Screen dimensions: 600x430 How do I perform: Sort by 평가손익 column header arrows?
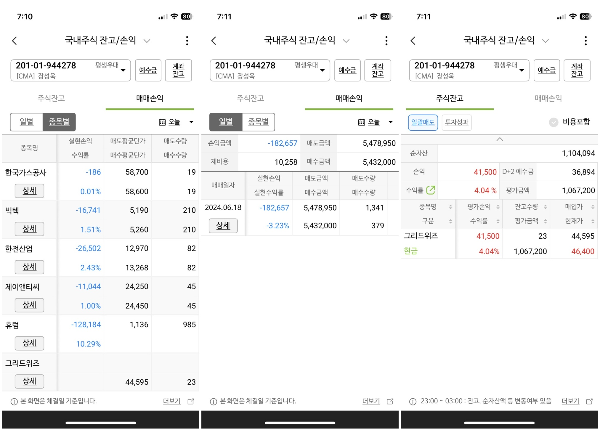pos(498,207)
